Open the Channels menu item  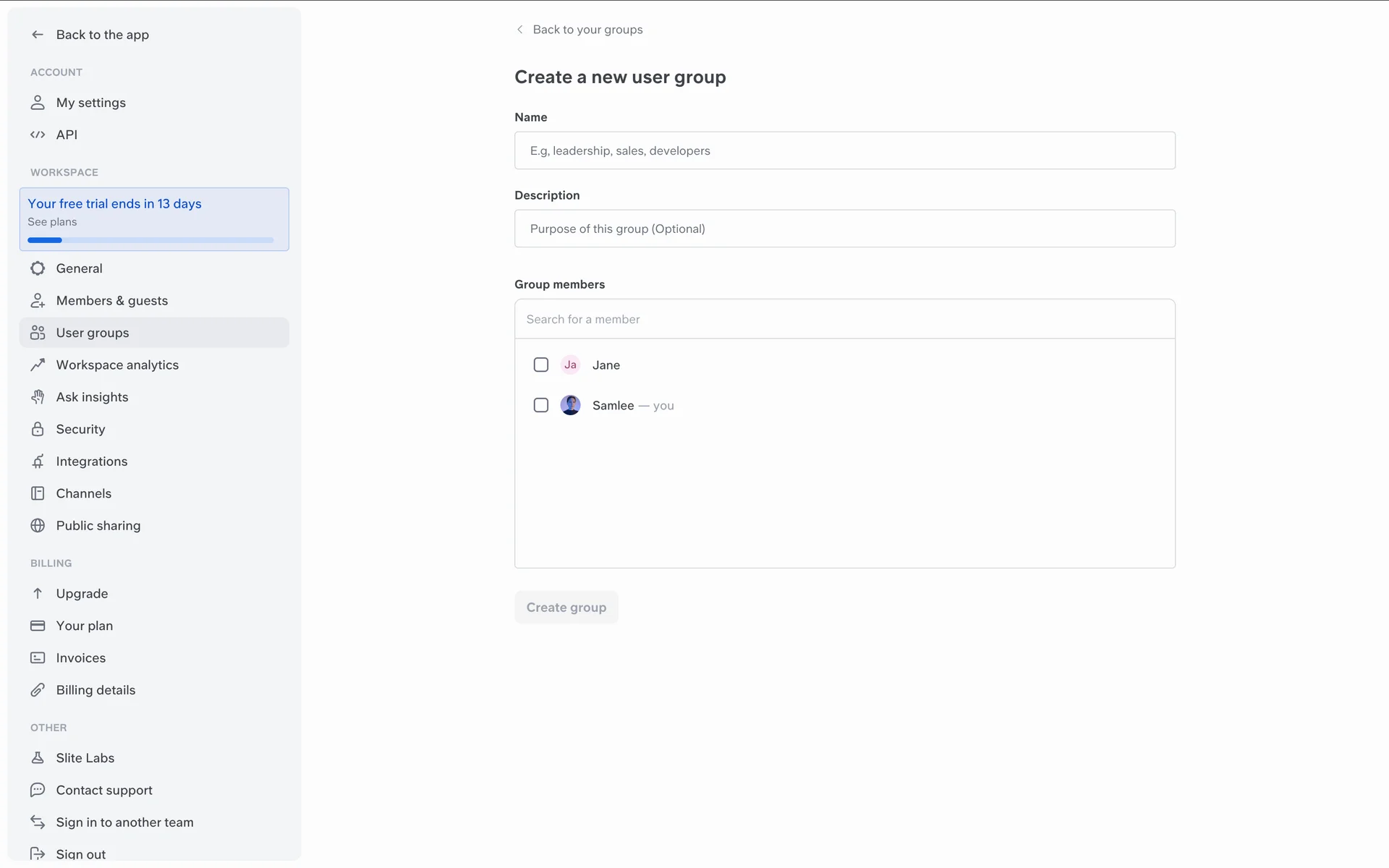tap(84, 493)
